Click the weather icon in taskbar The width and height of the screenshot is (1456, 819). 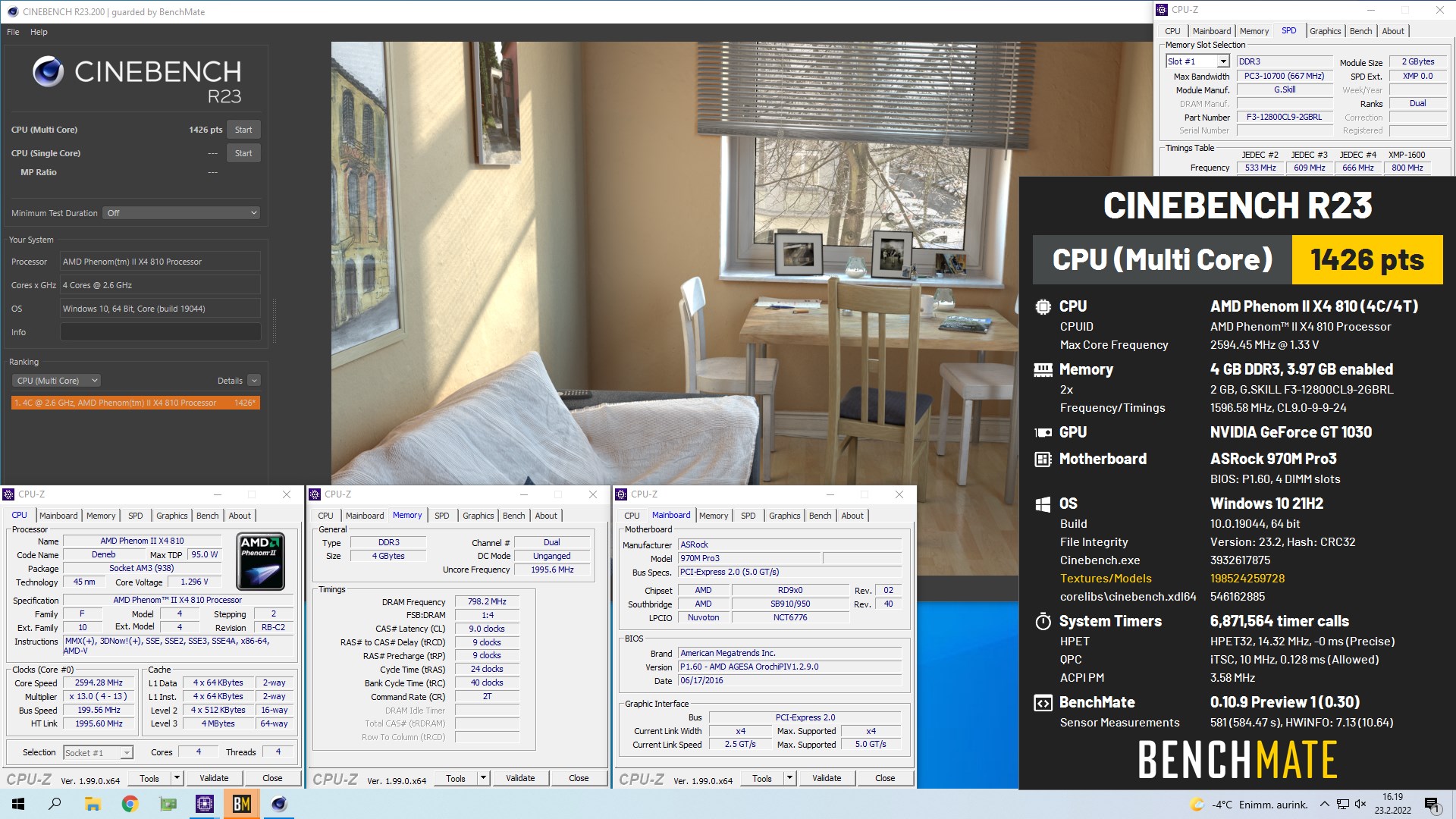click(x=1197, y=805)
